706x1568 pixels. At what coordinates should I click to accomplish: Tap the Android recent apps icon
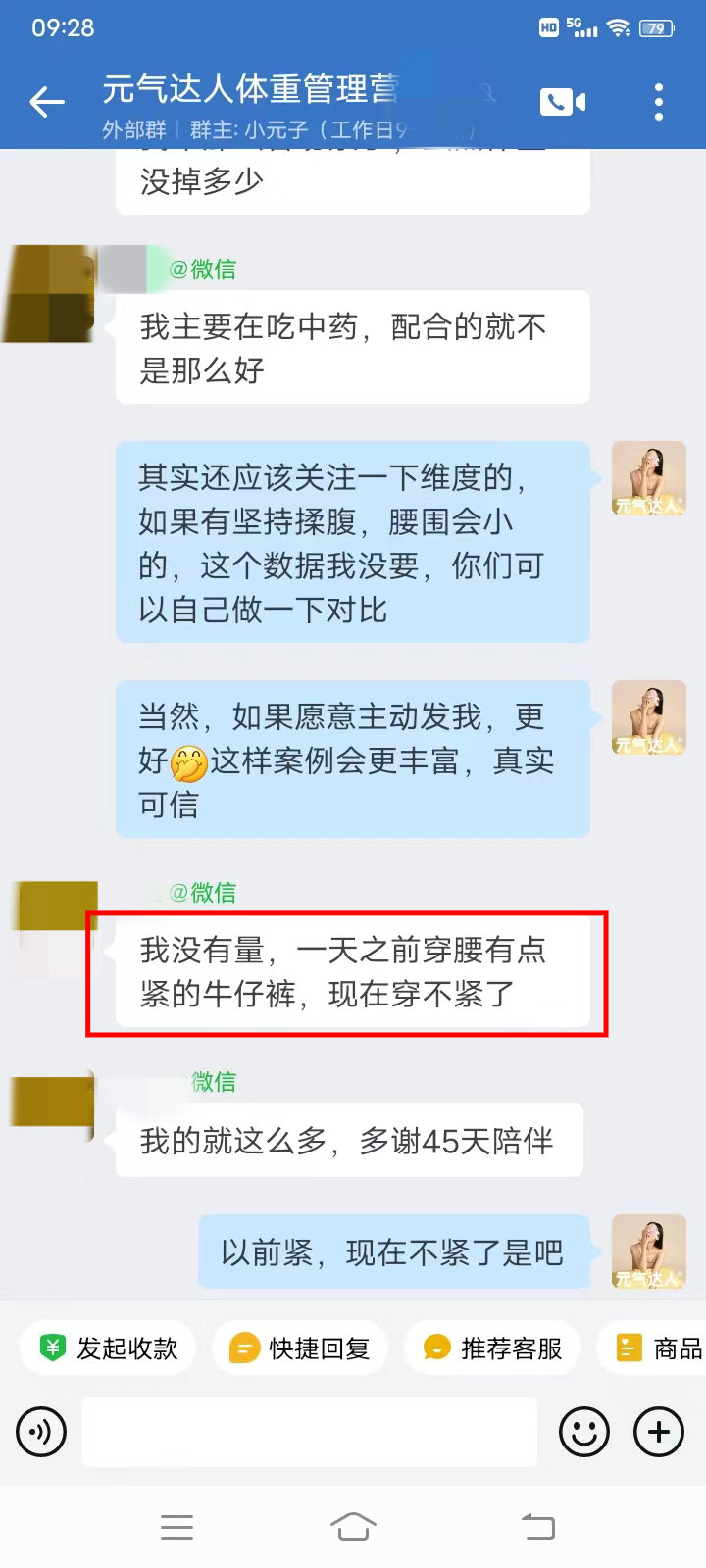pos(176,1526)
